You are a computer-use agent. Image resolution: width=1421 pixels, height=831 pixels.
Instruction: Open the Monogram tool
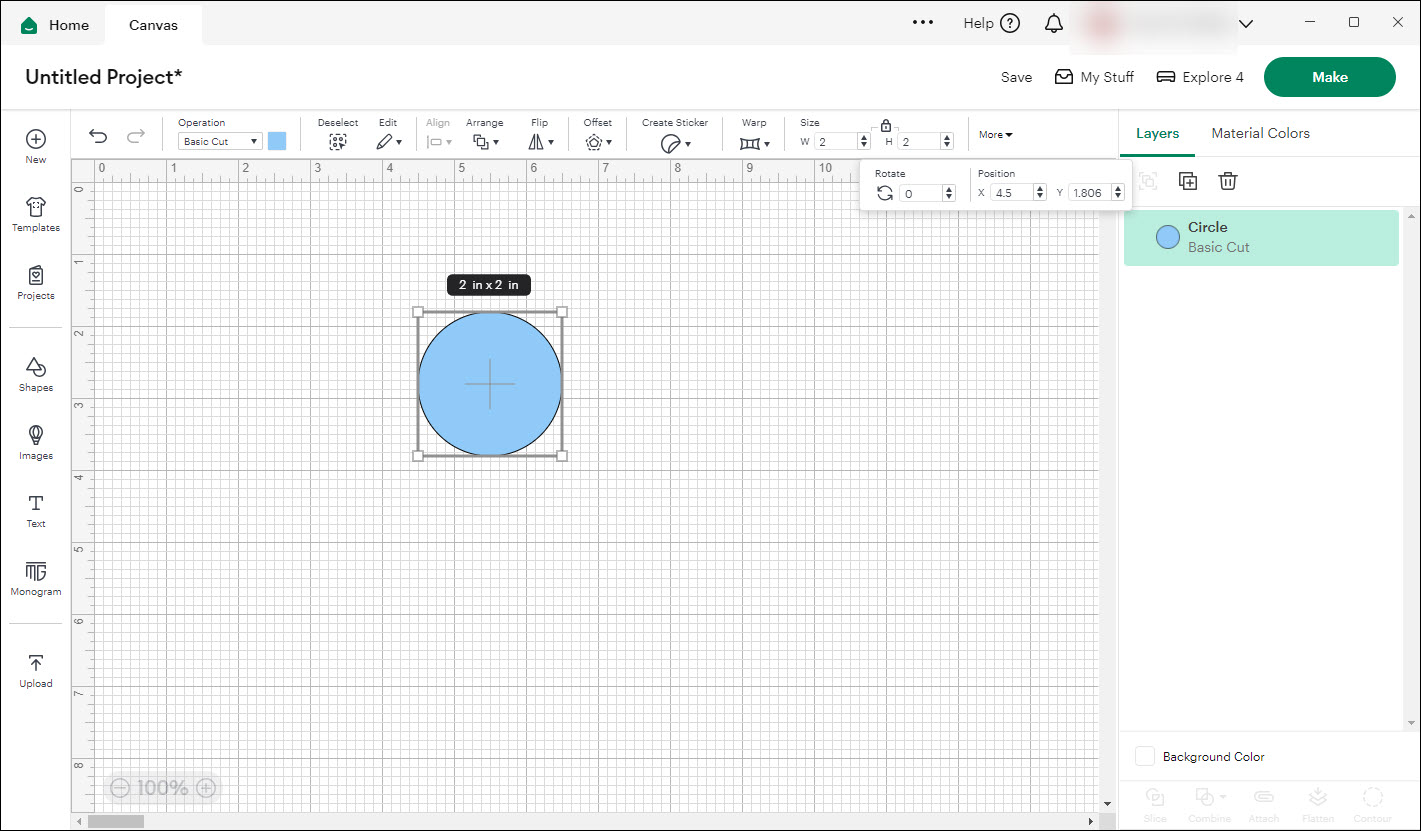(x=36, y=578)
